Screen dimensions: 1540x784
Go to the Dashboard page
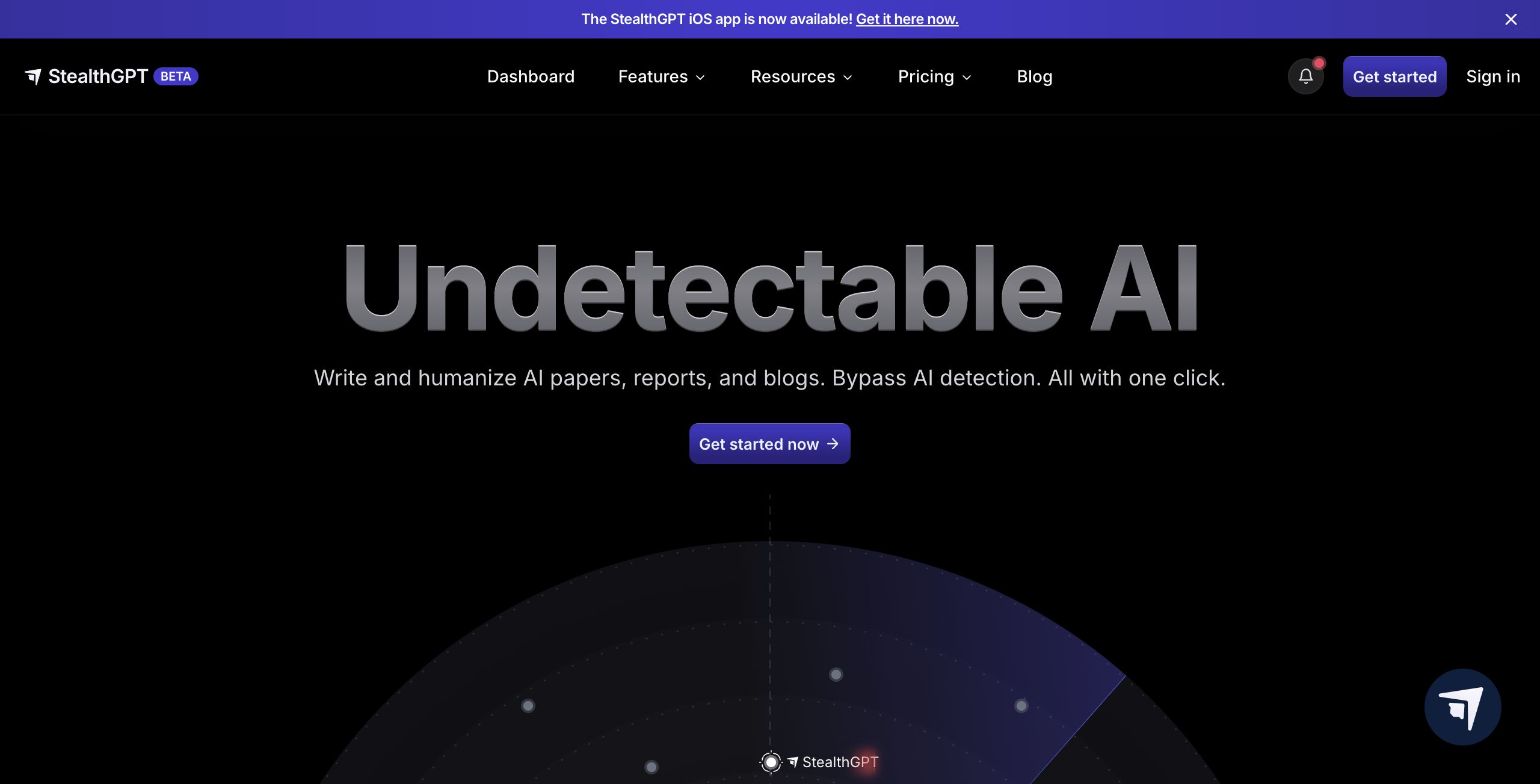coord(531,77)
